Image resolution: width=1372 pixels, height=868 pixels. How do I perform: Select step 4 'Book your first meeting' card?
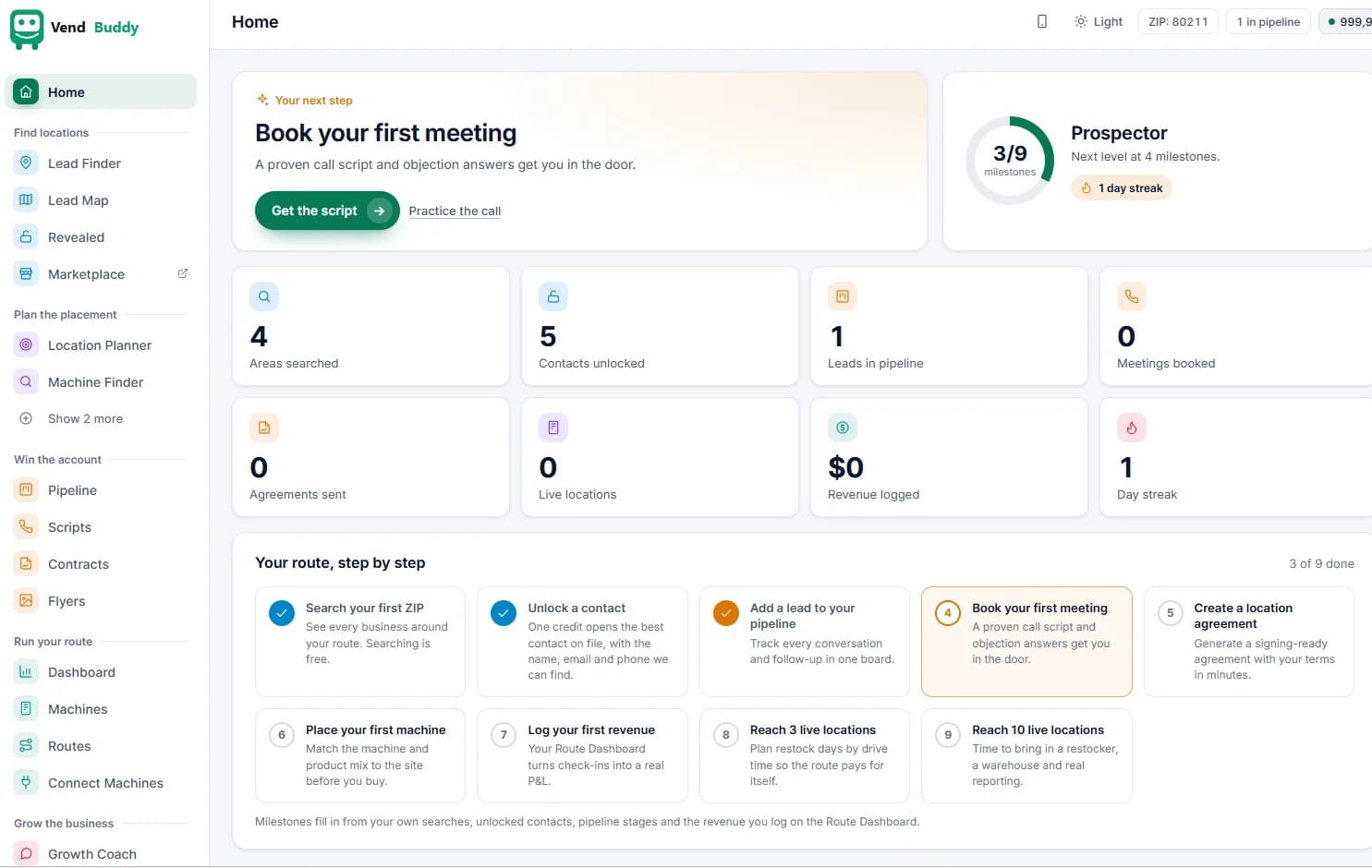[x=1026, y=642]
